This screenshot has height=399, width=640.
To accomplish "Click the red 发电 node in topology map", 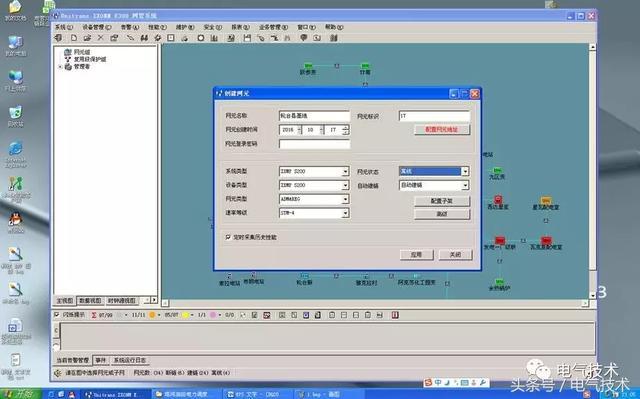I will click(500, 240).
